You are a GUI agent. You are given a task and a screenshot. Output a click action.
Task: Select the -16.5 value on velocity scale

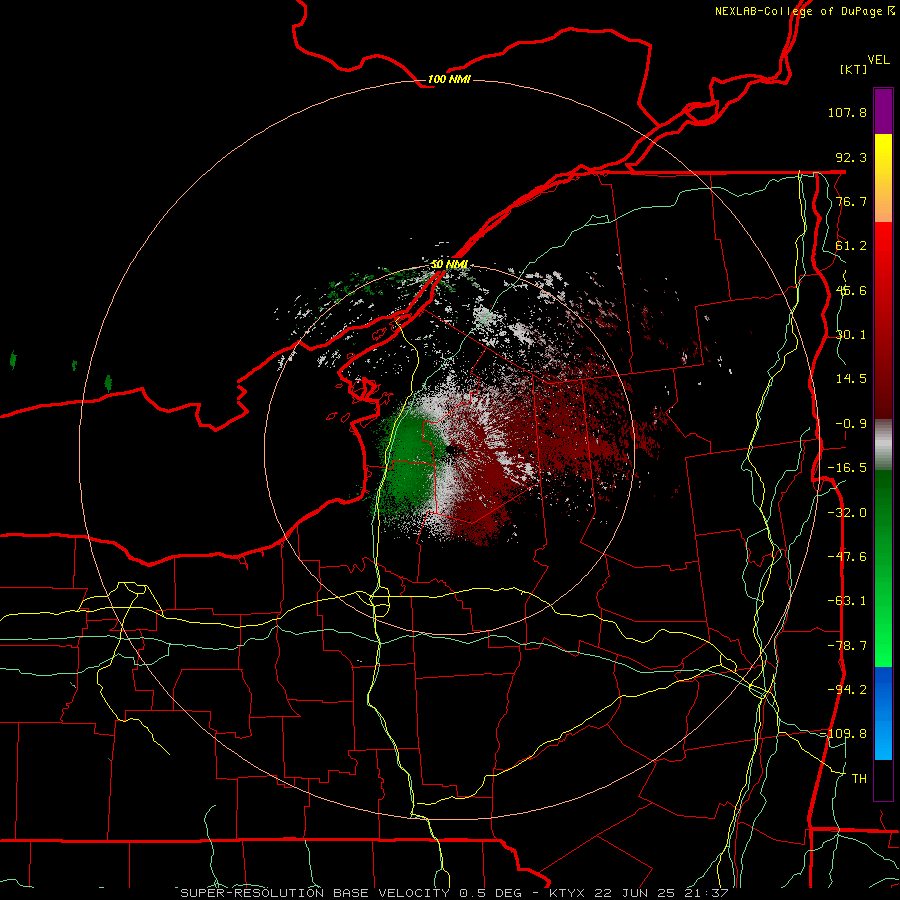coord(847,468)
